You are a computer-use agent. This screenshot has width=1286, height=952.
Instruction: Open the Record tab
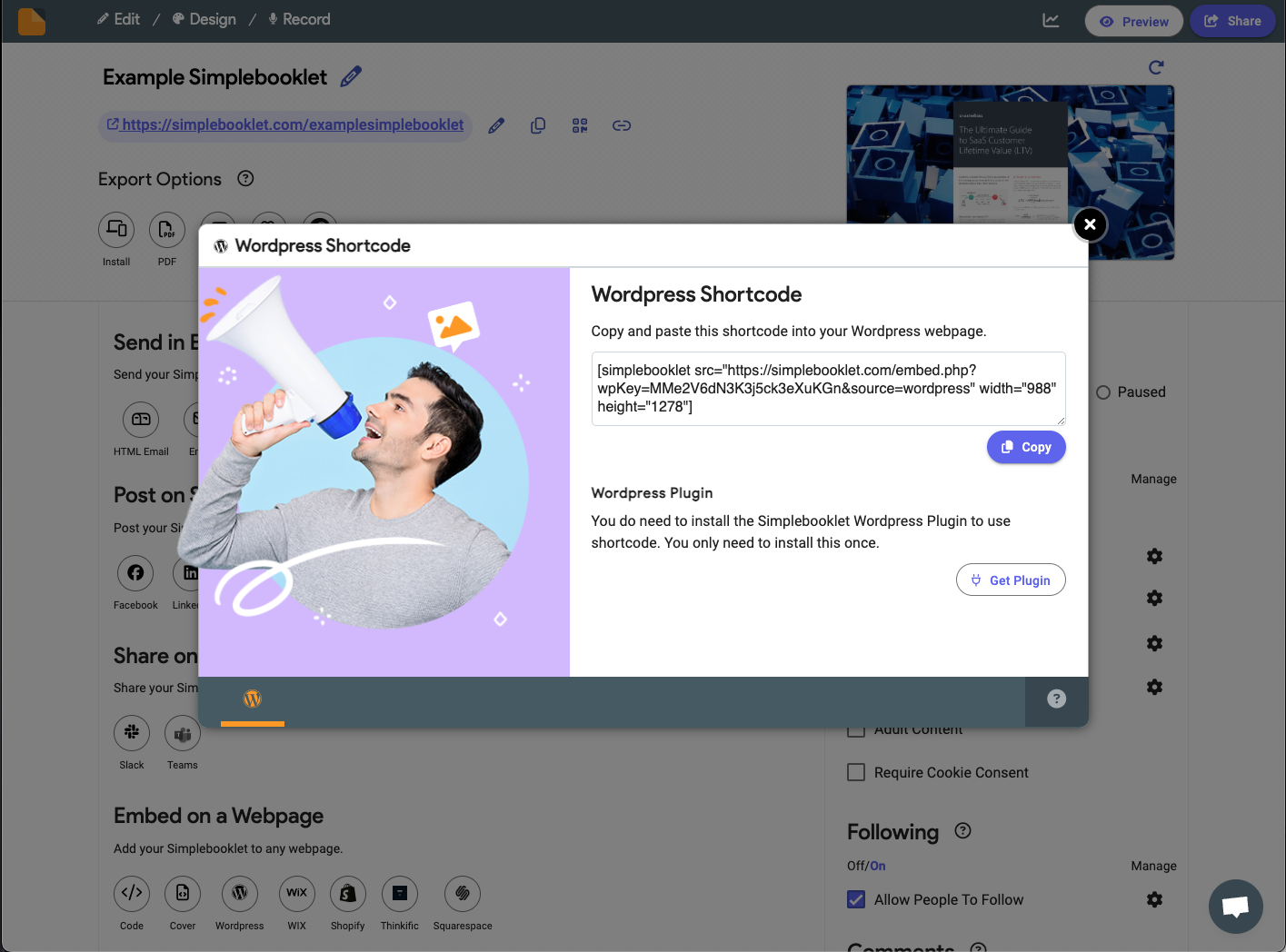pyautogui.click(x=299, y=19)
